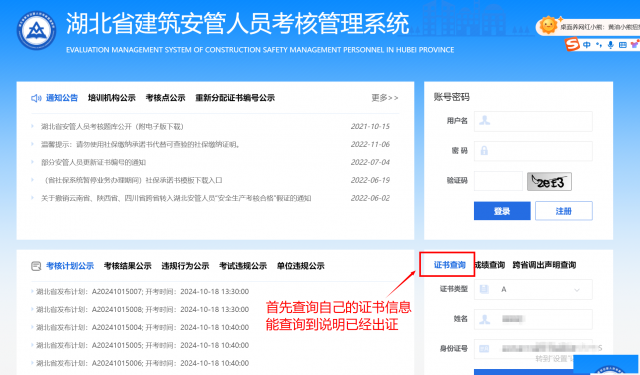Viewport: 640px width, 375px height.
Task: Open the 更多>> notices link
Action: [x=384, y=98]
